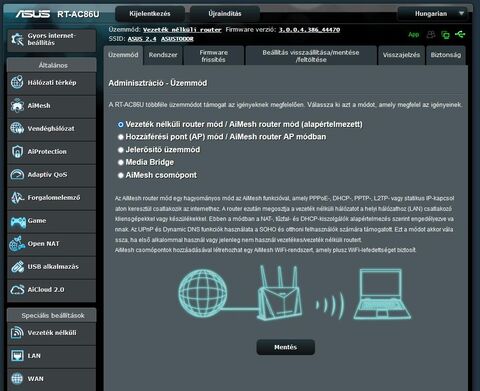
Task: Click the Újraindítás reboot button
Action: click(x=225, y=14)
